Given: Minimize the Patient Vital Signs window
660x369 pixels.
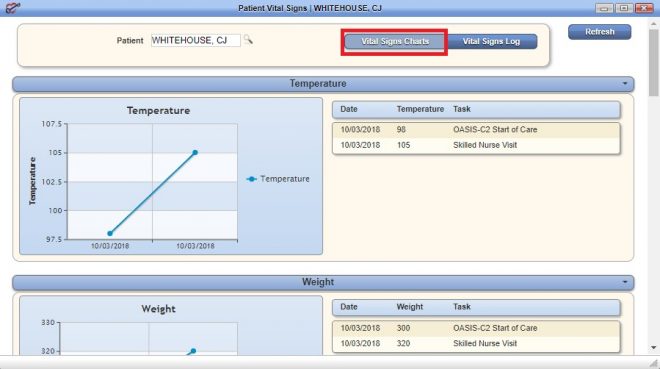Looking at the screenshot, I should pos(604,8).
